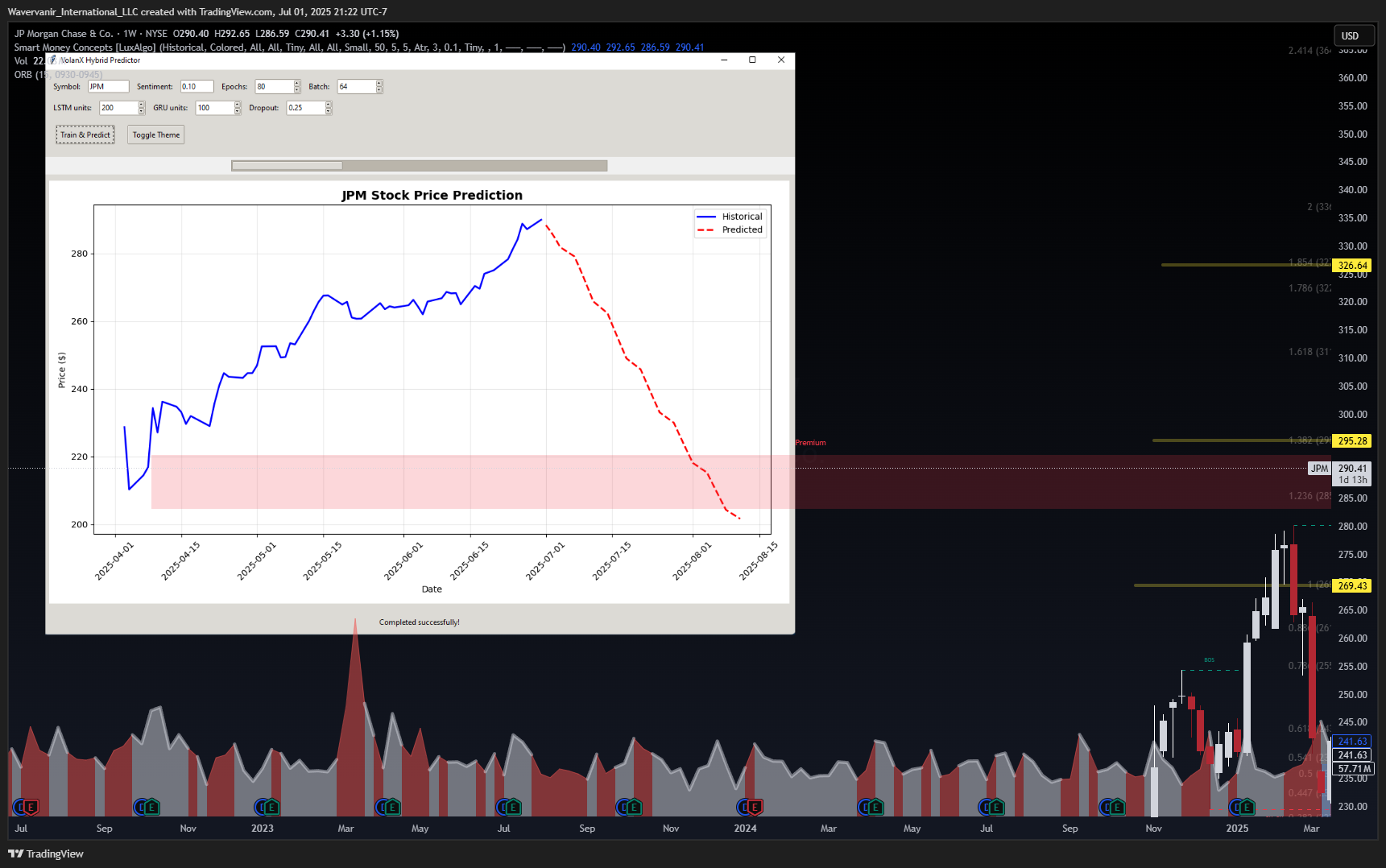Raise Dropout with its up arrow
1386x868 pixels.
click(x=329, y=105)
